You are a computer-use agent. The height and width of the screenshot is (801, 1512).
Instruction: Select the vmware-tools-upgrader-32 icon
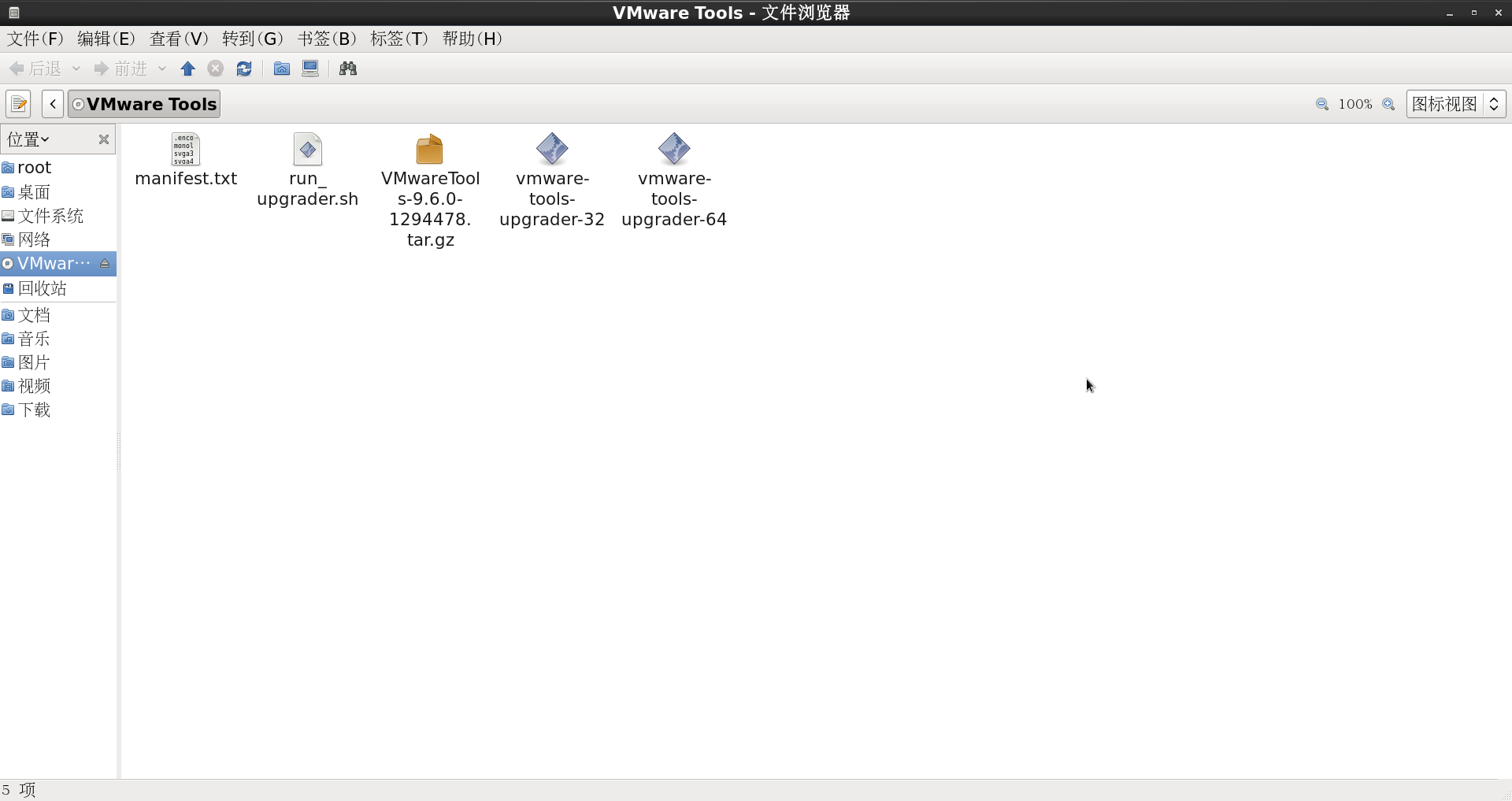[x=552, y=149]
